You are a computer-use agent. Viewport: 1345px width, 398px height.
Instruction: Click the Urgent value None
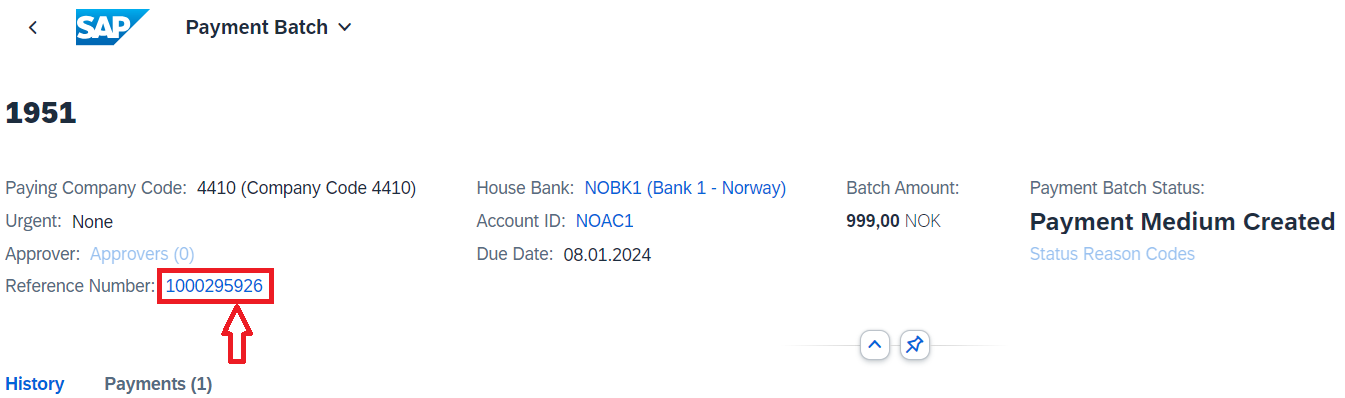[92, 222]
